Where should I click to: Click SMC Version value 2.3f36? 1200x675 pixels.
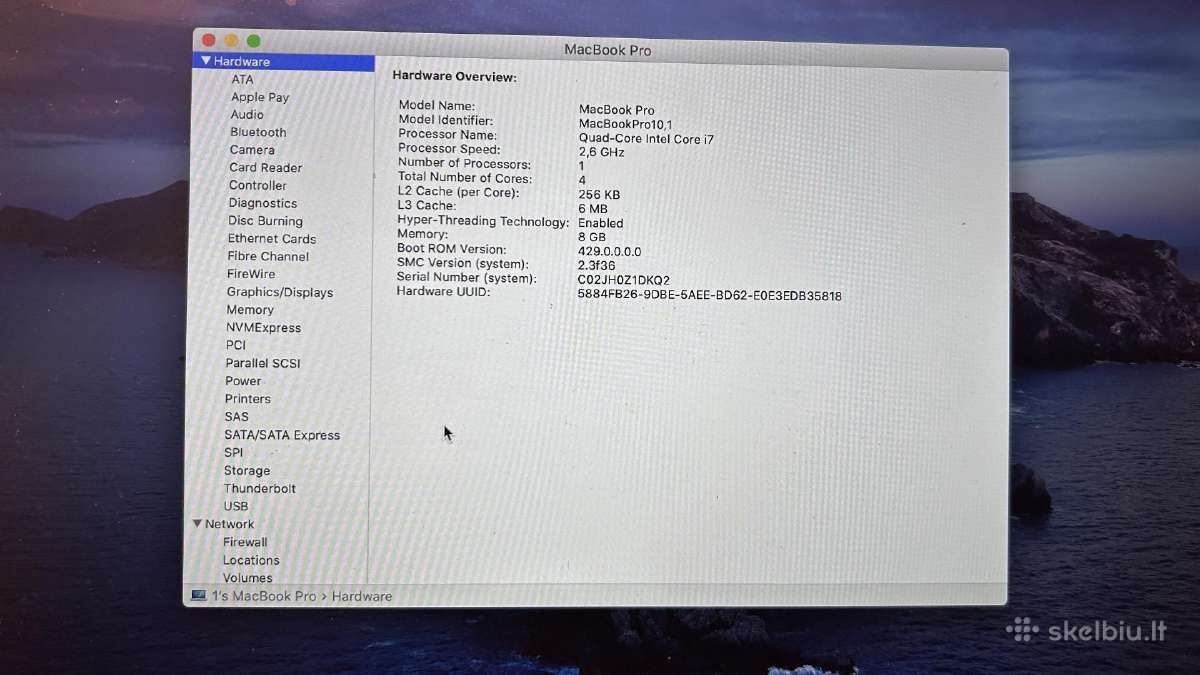click(x=599, y=265)
